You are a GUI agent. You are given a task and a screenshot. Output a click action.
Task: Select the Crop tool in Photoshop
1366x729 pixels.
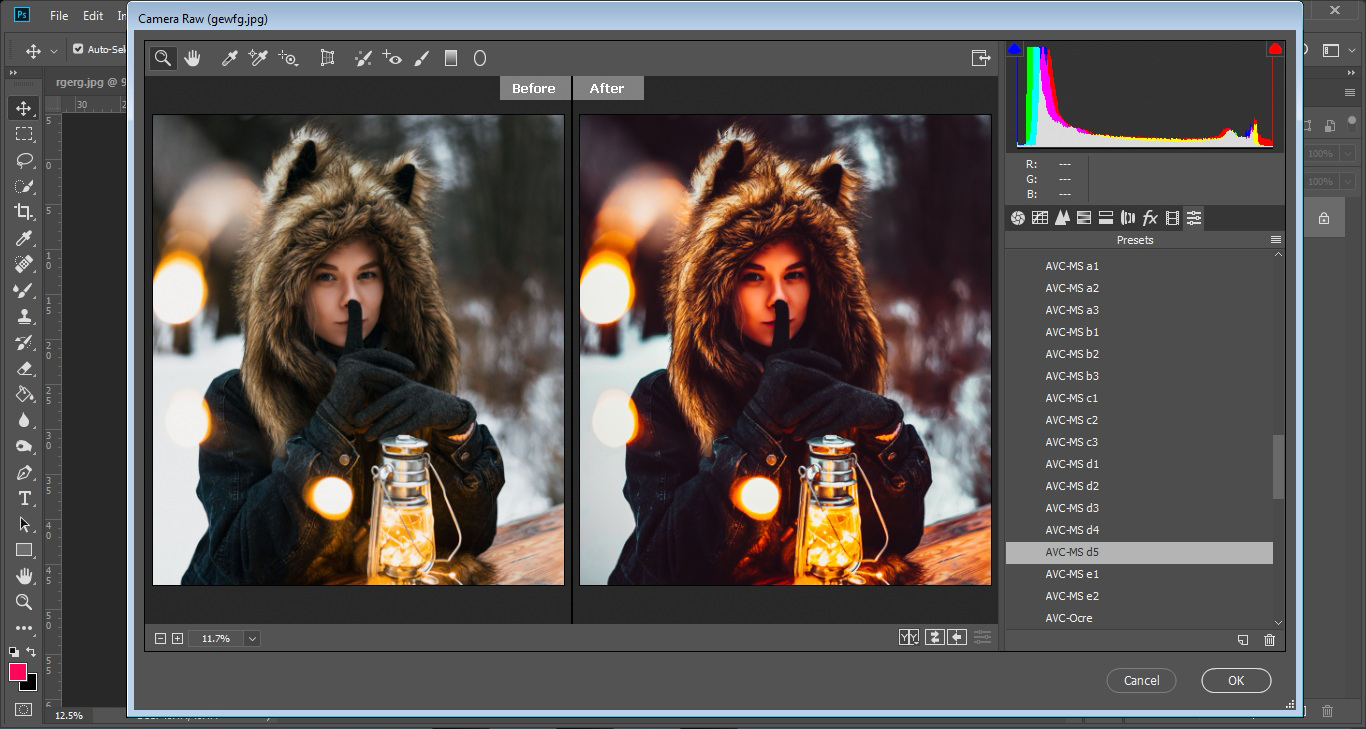pos(23,212)
